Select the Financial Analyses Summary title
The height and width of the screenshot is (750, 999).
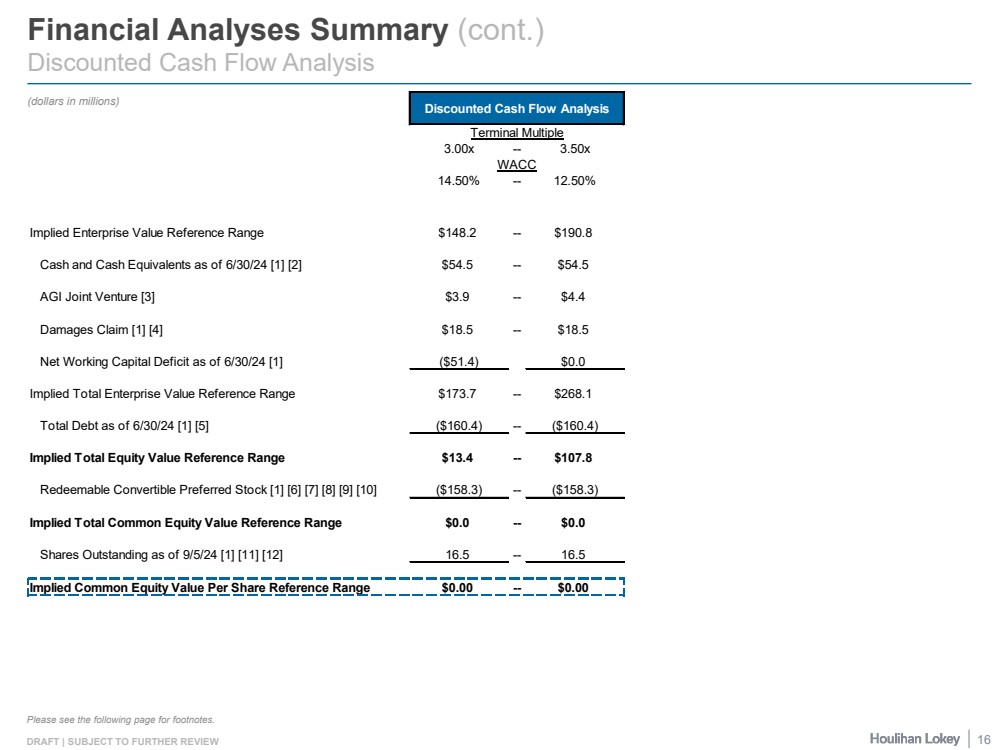237,30
